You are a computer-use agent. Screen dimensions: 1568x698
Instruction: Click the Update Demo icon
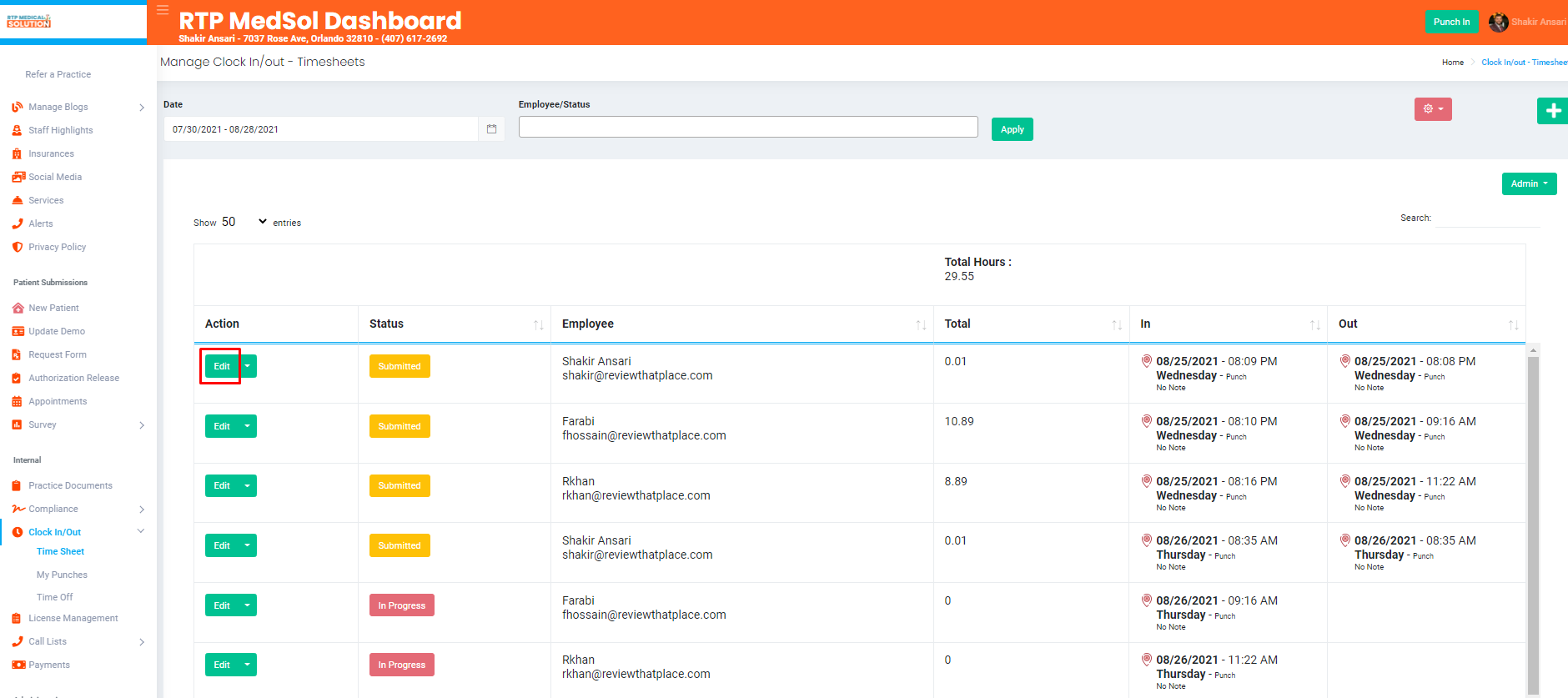(18, 331)
